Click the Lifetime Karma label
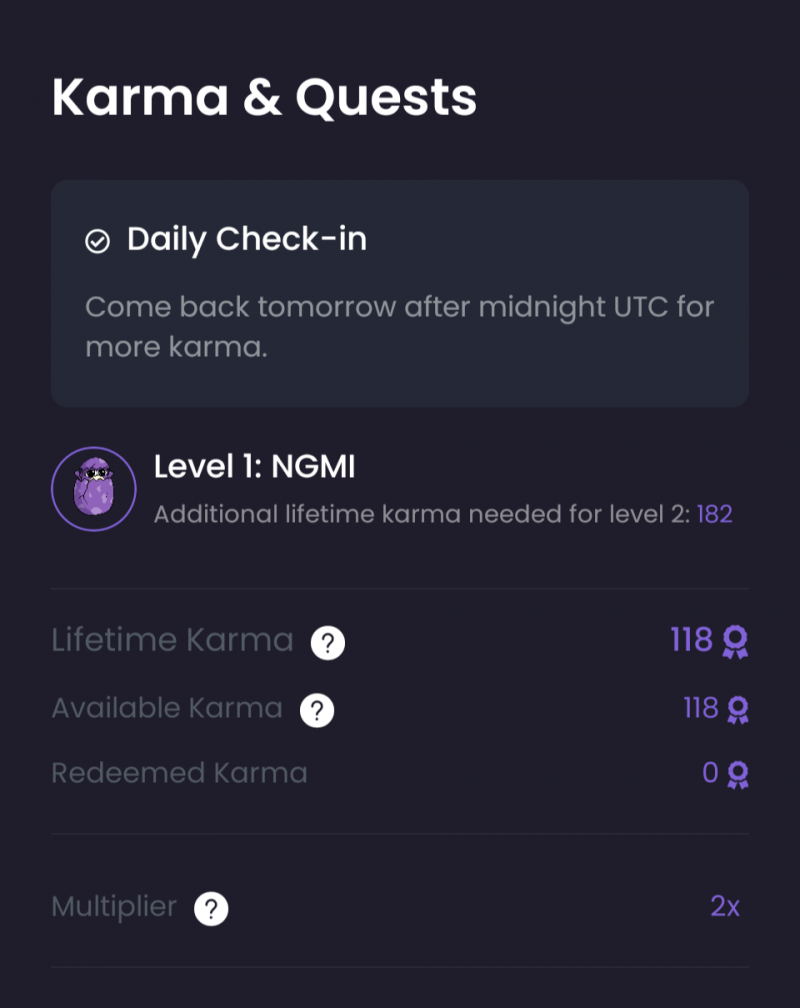 click(x=172, y=640)
